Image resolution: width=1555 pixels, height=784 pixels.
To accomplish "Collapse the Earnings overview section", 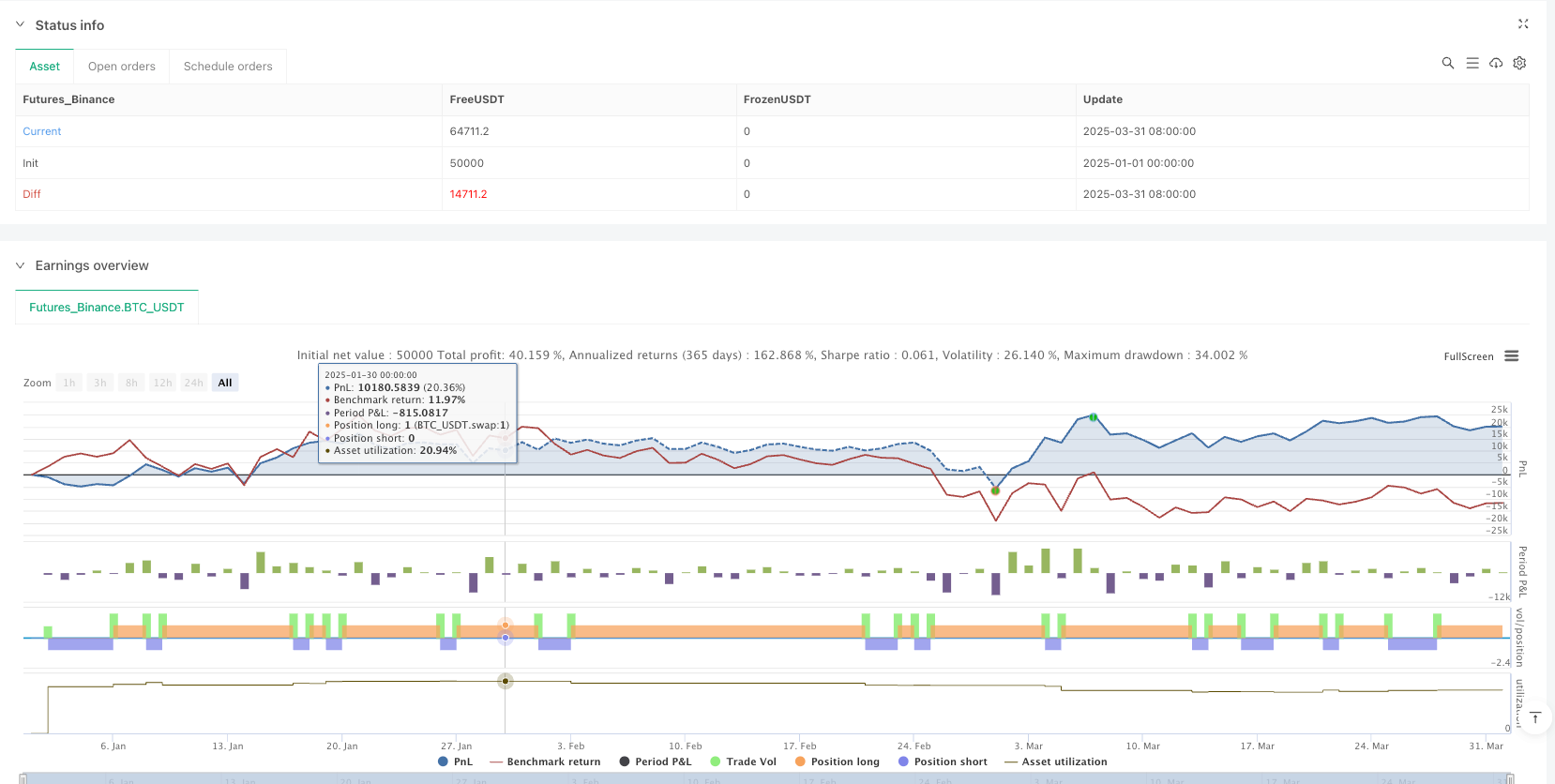I will [x=21, y=265].
